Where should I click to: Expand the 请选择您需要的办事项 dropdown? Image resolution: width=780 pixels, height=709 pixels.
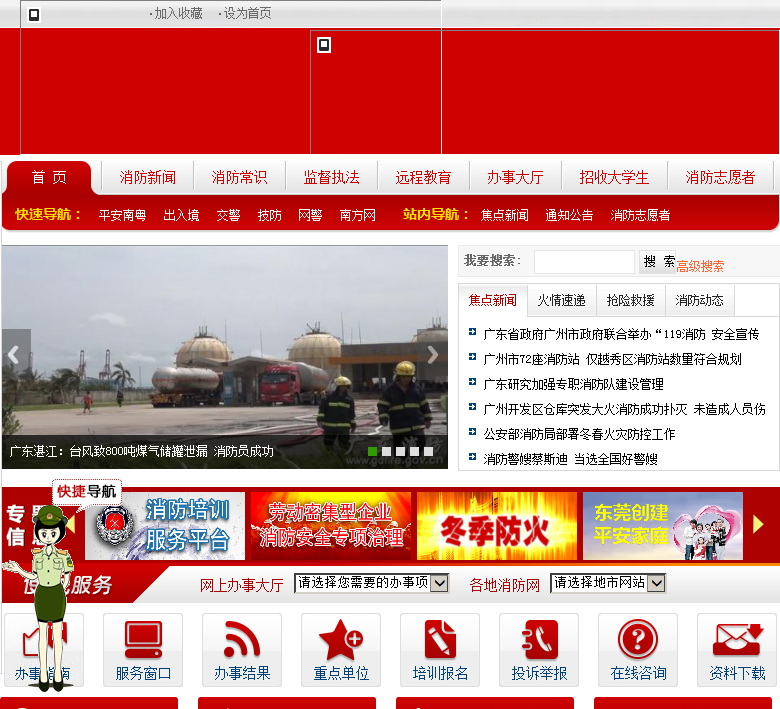(x=372, y=583)
